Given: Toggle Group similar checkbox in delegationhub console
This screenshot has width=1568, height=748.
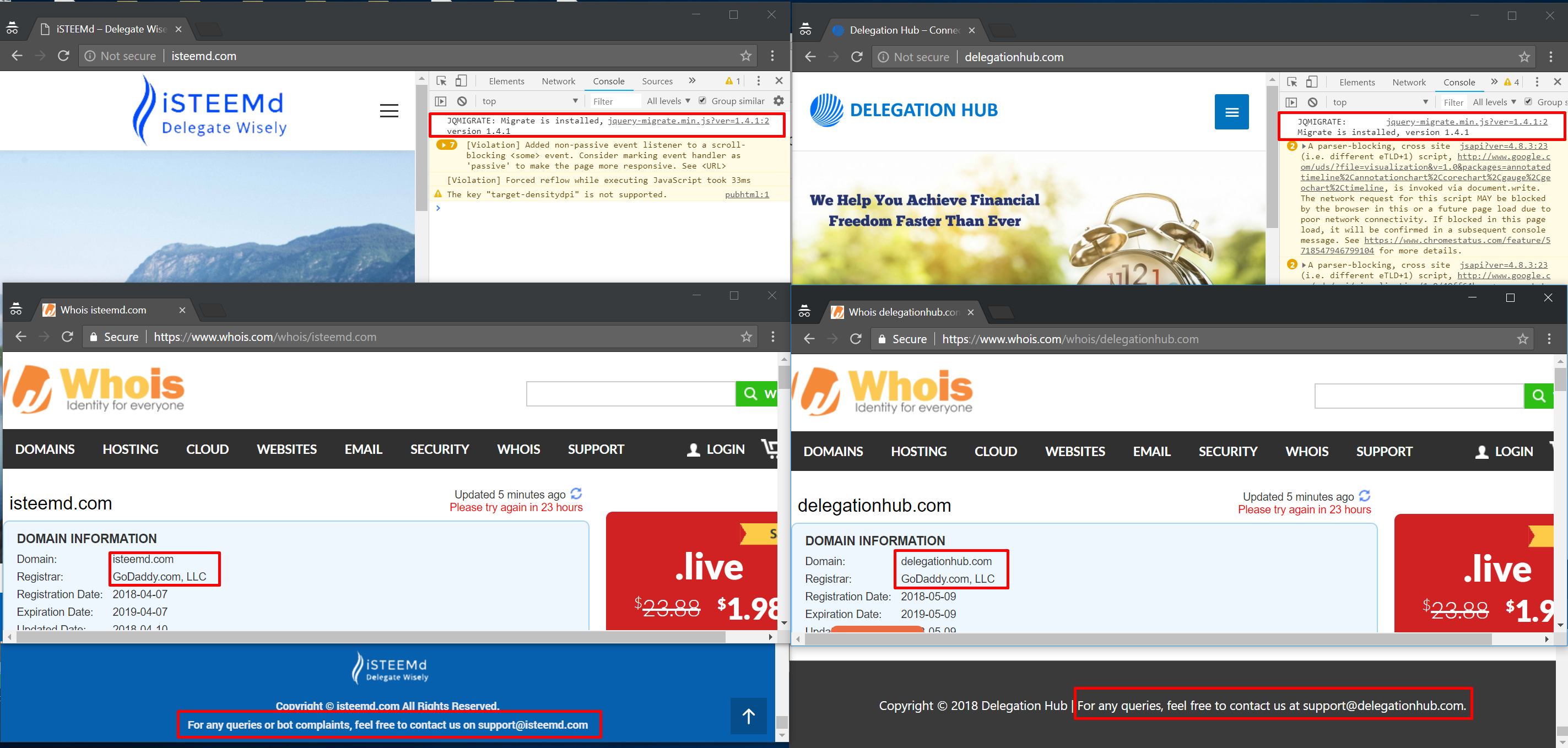Looking at the screenshot, I should pos(1528,102).
